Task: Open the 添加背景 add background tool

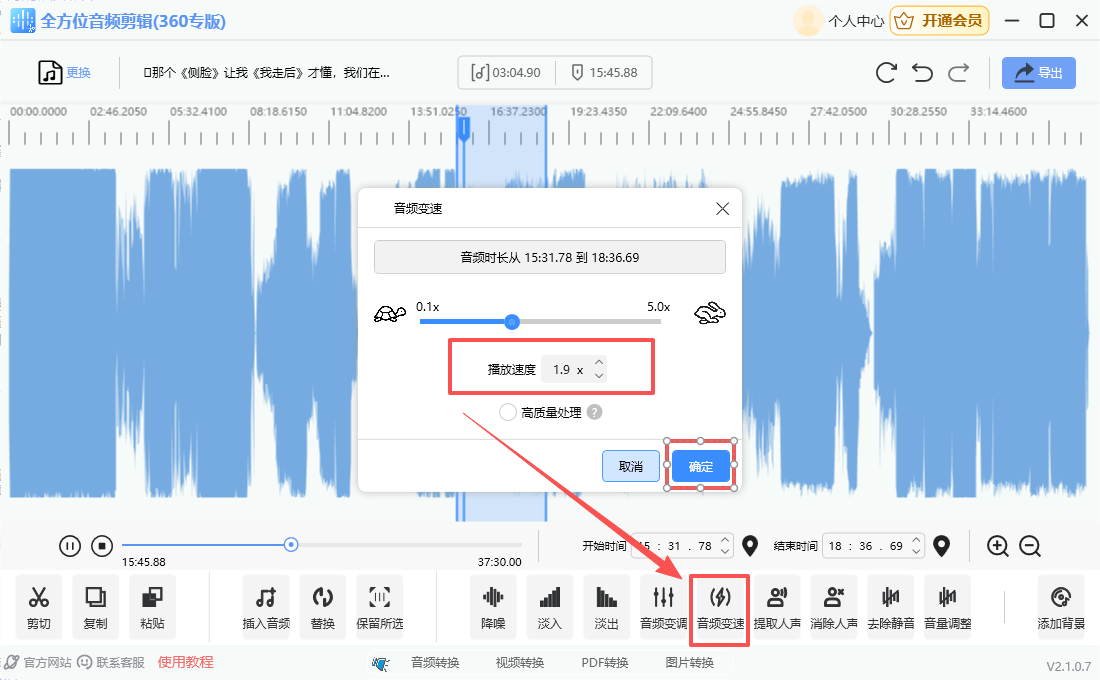Action: point(1060,607)
